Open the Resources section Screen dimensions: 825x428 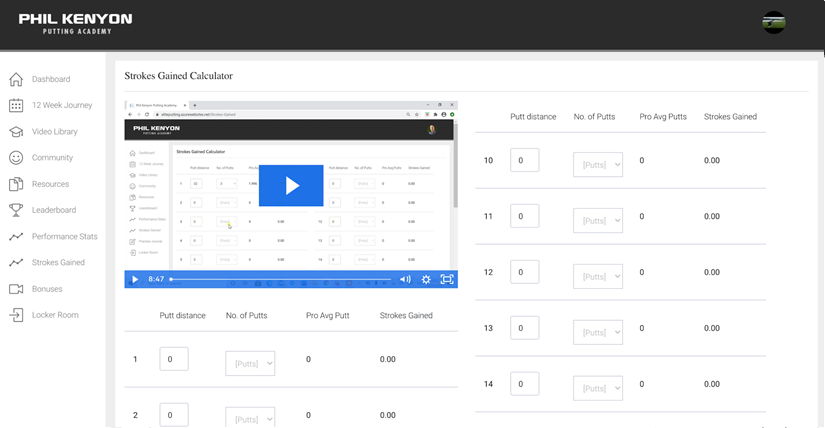(51, 184)
